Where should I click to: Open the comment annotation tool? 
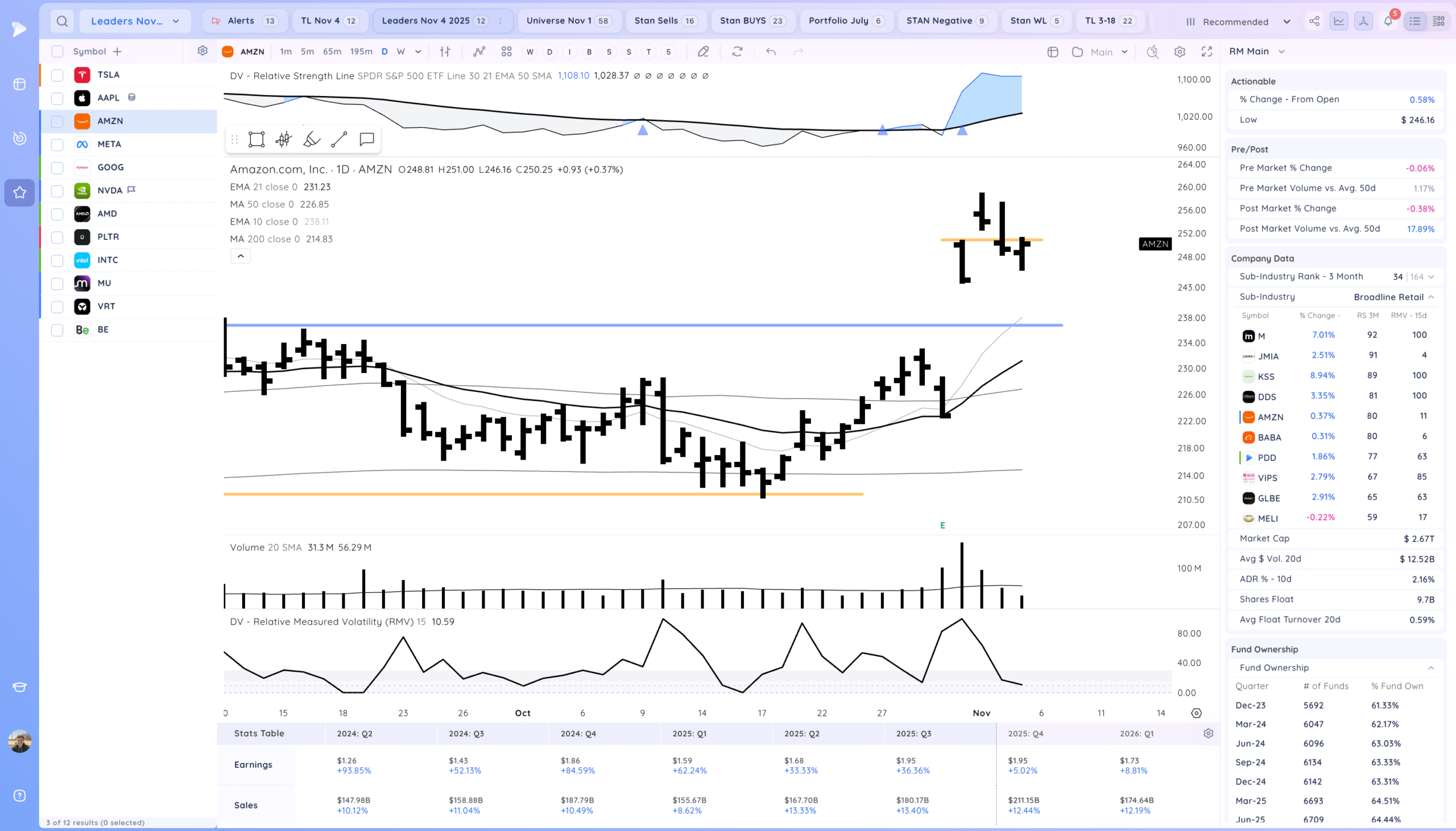point(367,139)
